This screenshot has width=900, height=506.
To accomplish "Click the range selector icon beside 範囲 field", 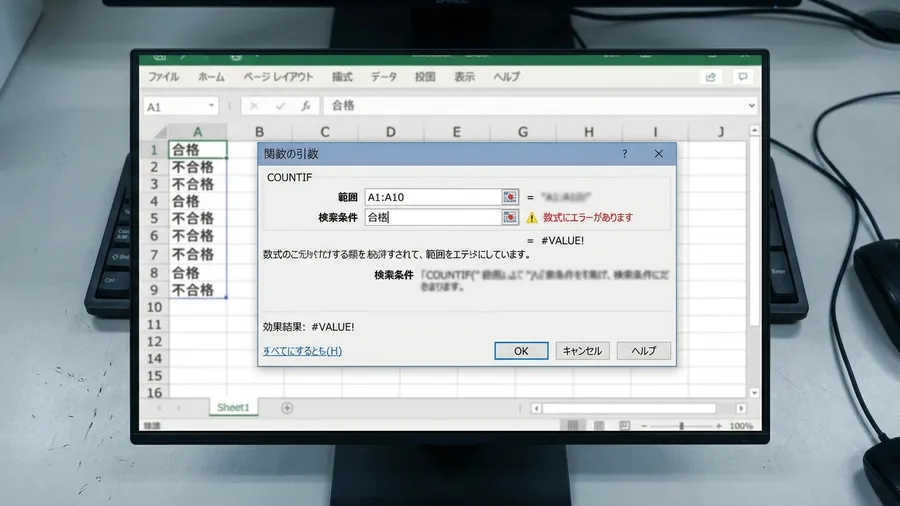I will pyautogui.click(x=510, y=197).
